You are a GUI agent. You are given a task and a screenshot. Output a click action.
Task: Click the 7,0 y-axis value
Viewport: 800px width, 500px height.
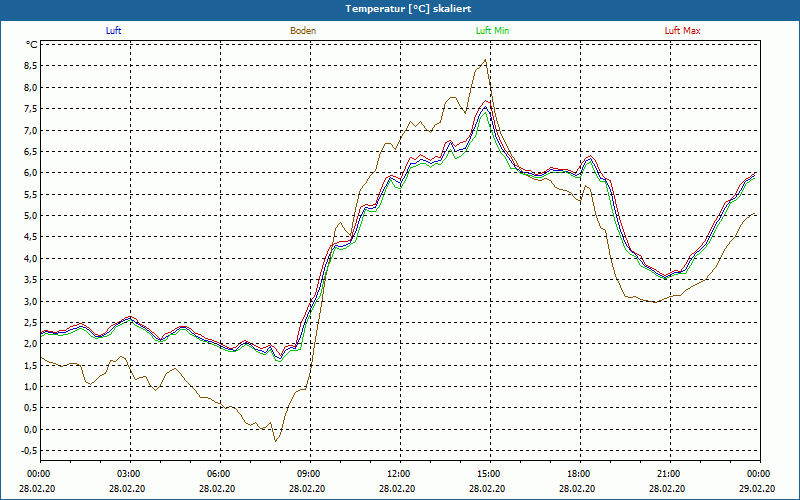pyautogui.click(x=31, y=130)
